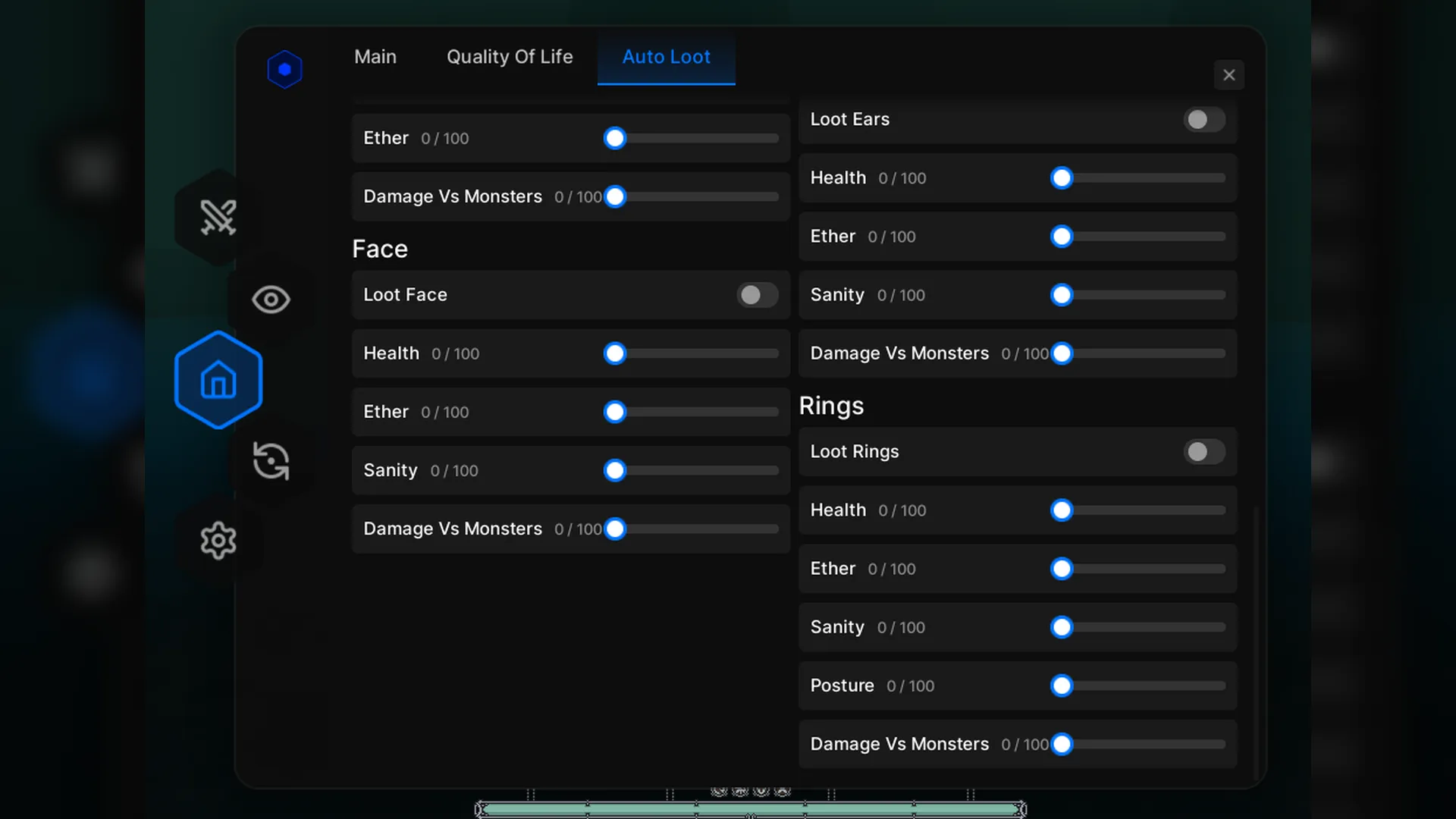This screenshot has width=1456, height=819.
Task: Open the crossed swords combat section
Action: tap(218, 217)
